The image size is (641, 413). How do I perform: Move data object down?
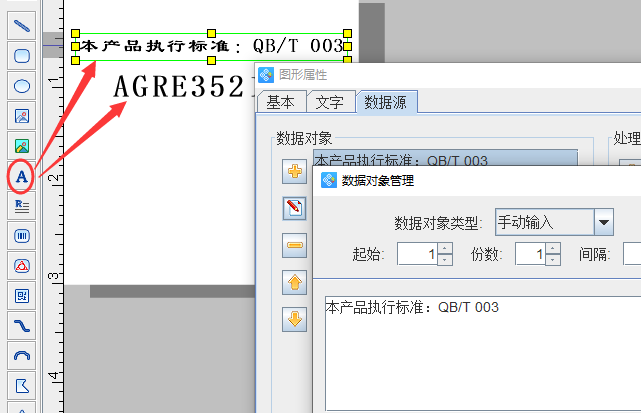point(295,320)
